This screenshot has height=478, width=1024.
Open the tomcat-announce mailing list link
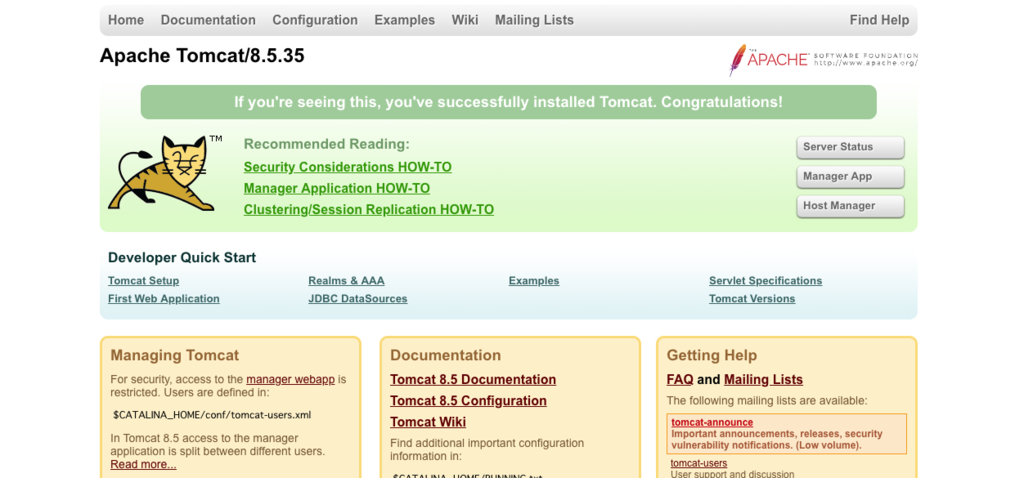click(712, 422)
